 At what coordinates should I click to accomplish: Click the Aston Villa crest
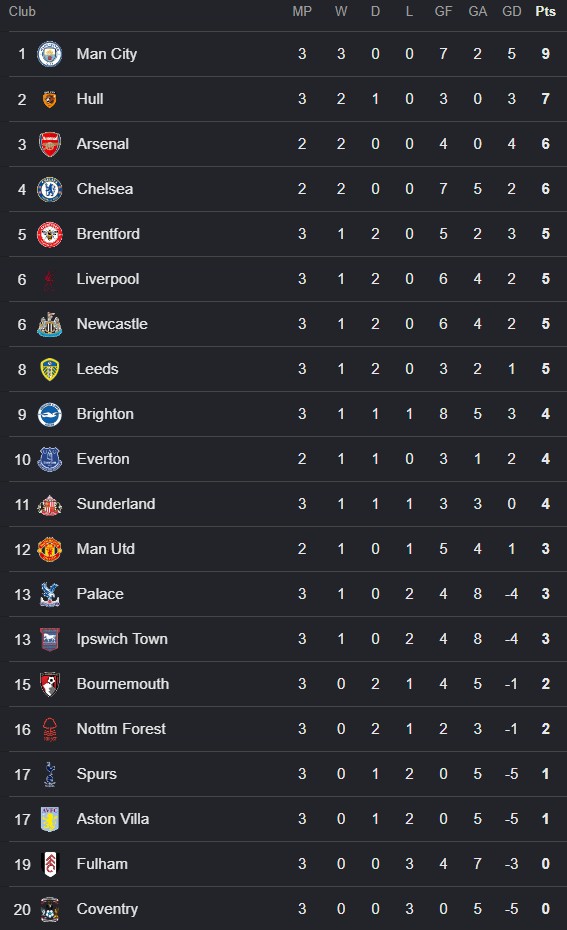coord(50,819)
